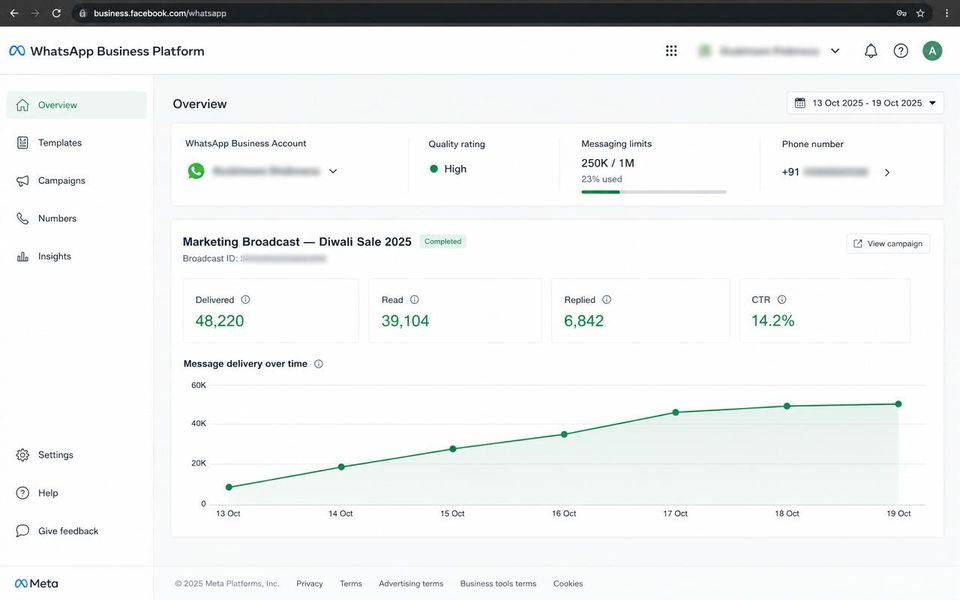The width and height of the screenshot is (960, 600).
Task: Click the Marketing Broadcast — Diwali Sale 2025 title
Action: tap(297, 242)
